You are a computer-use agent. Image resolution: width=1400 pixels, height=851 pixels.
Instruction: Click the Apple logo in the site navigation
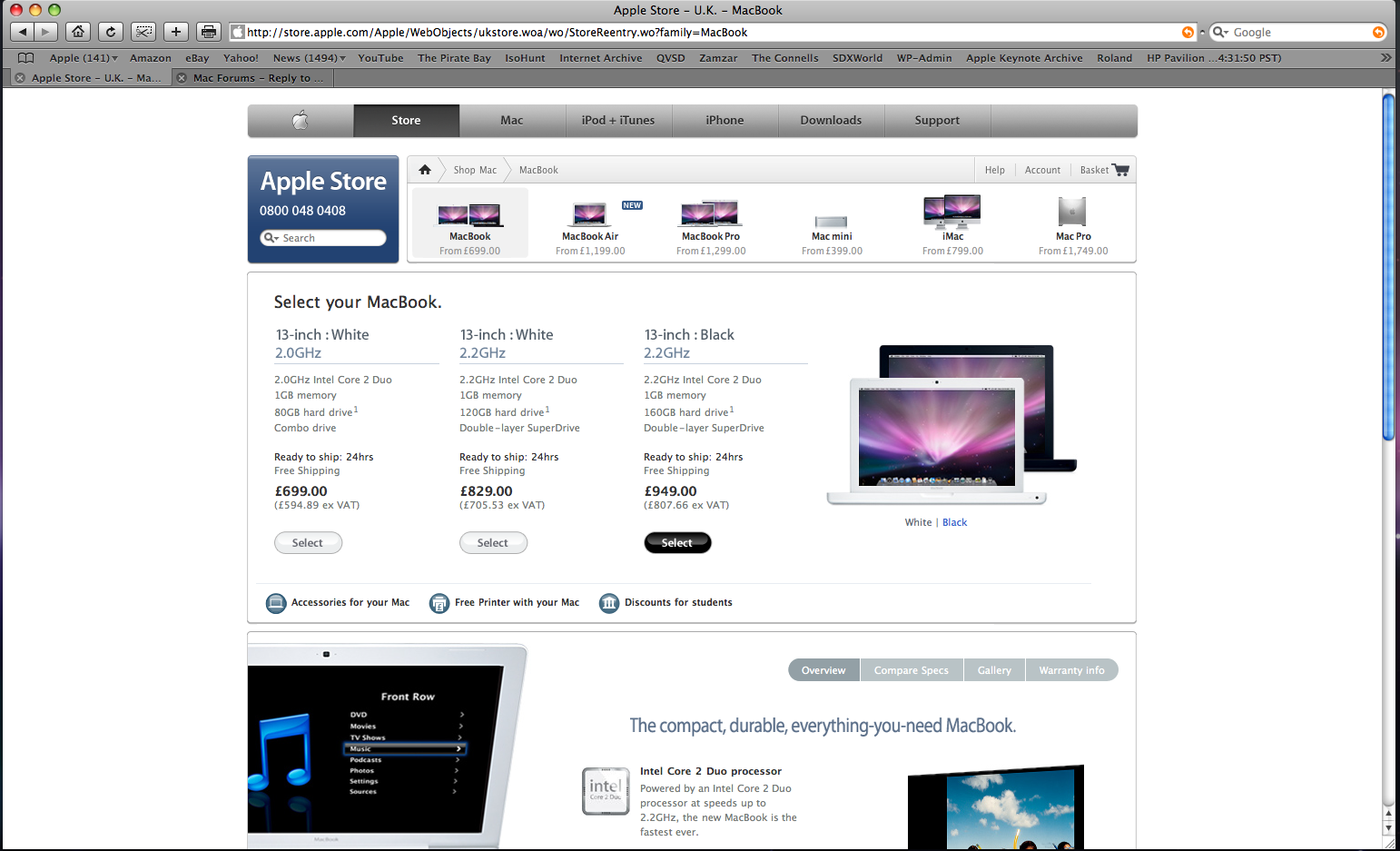(301, 120)
